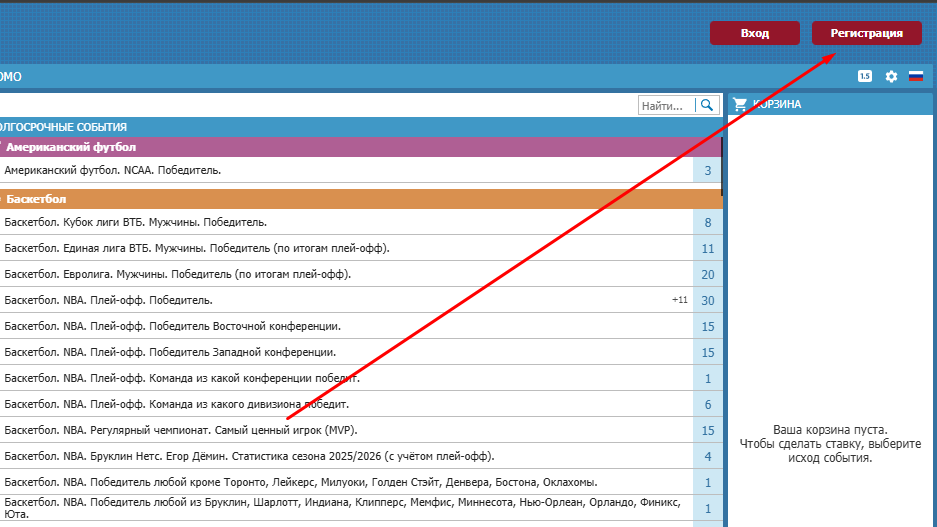
Task: Click the Russian flag language icon
Action: pos(915,77)
